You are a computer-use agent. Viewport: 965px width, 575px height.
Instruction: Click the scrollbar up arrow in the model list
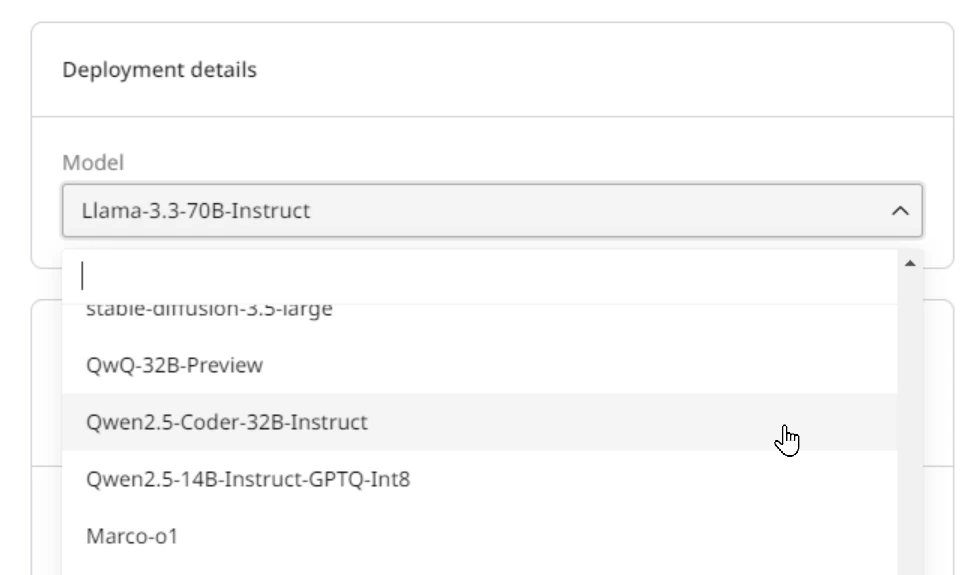[910, 263]
